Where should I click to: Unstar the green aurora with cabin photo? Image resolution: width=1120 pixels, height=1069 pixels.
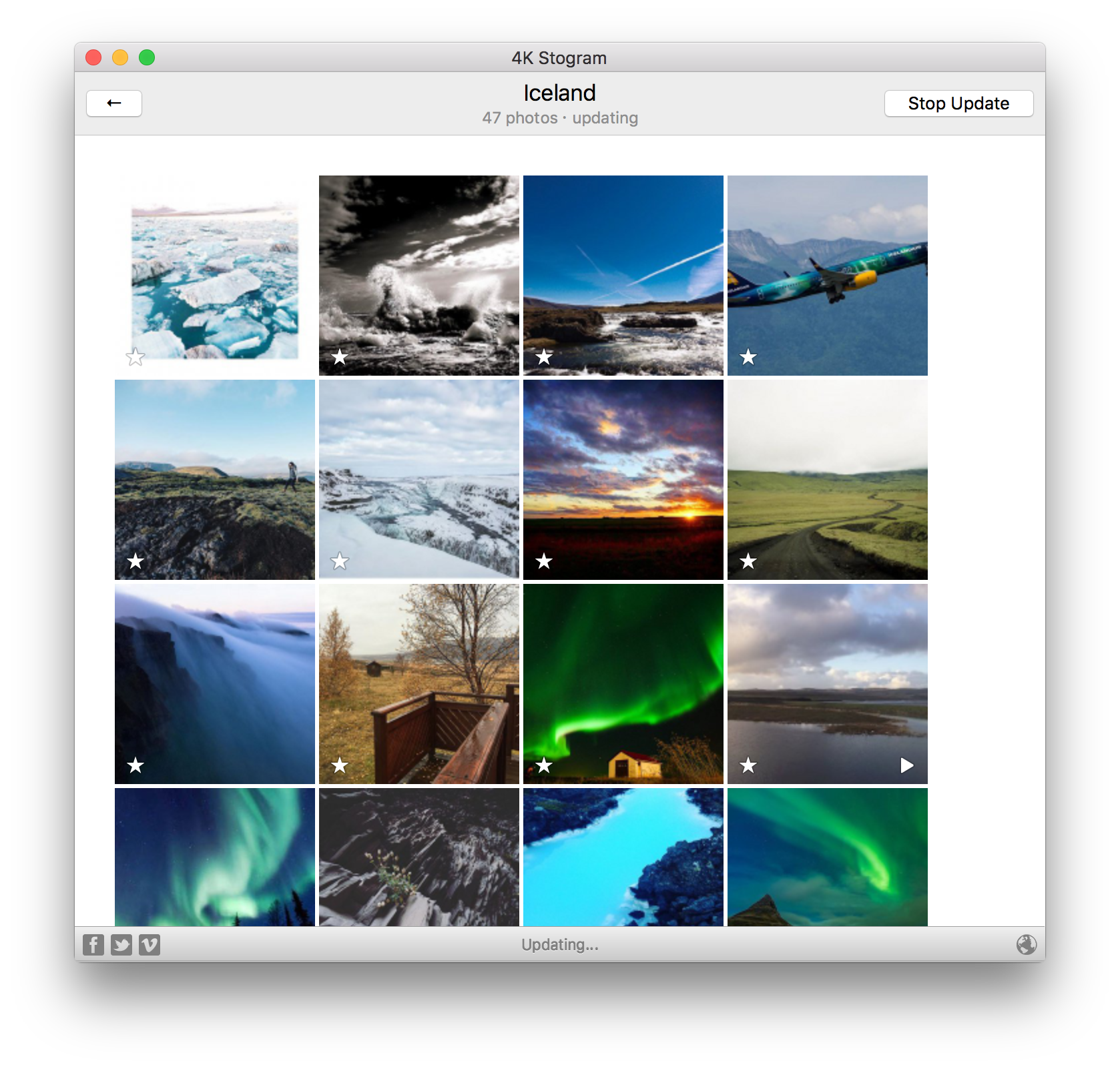click(543, 767)
